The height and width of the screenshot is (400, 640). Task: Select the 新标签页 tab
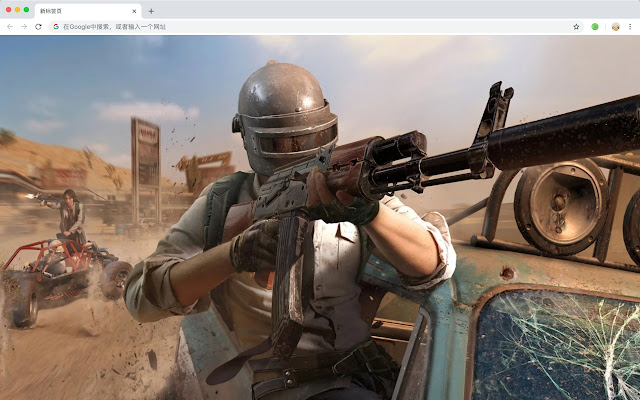[x=88, y=11]
